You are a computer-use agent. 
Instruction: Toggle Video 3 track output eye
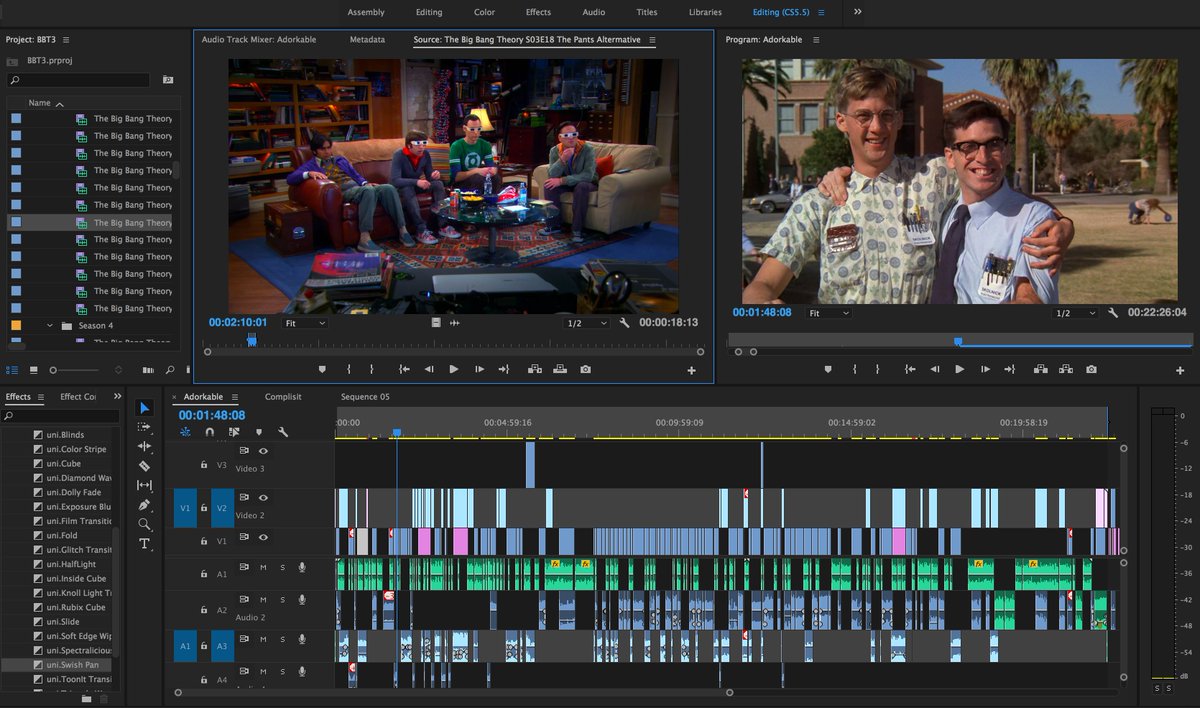[x=263, y=451]
